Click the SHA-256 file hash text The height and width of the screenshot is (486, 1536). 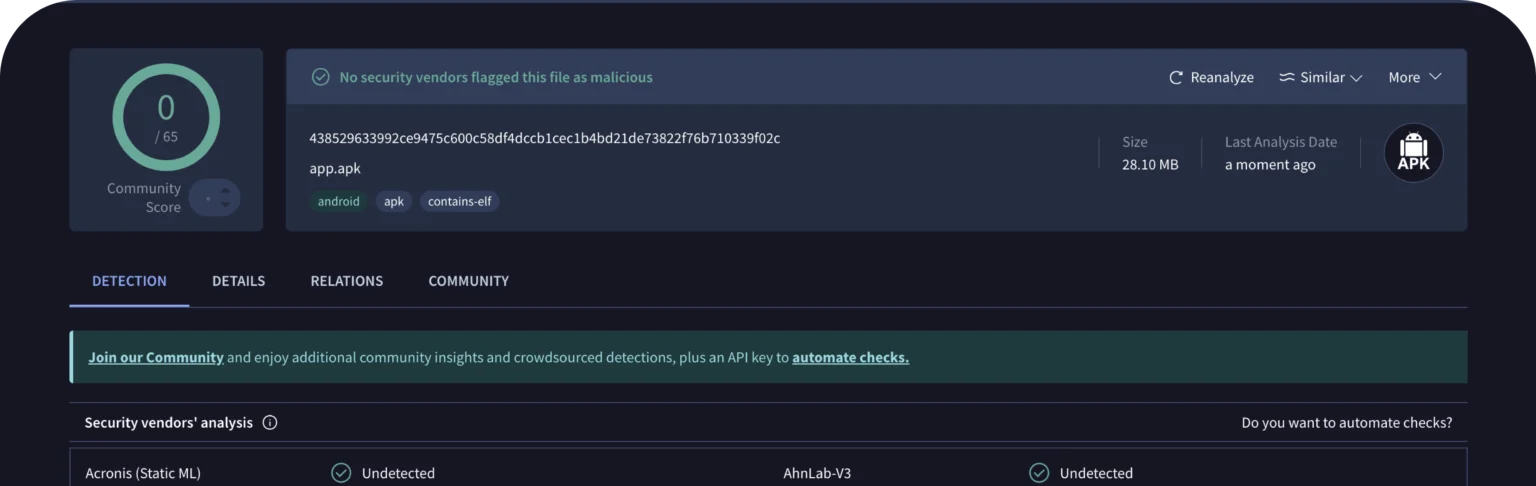click(545, 138)
